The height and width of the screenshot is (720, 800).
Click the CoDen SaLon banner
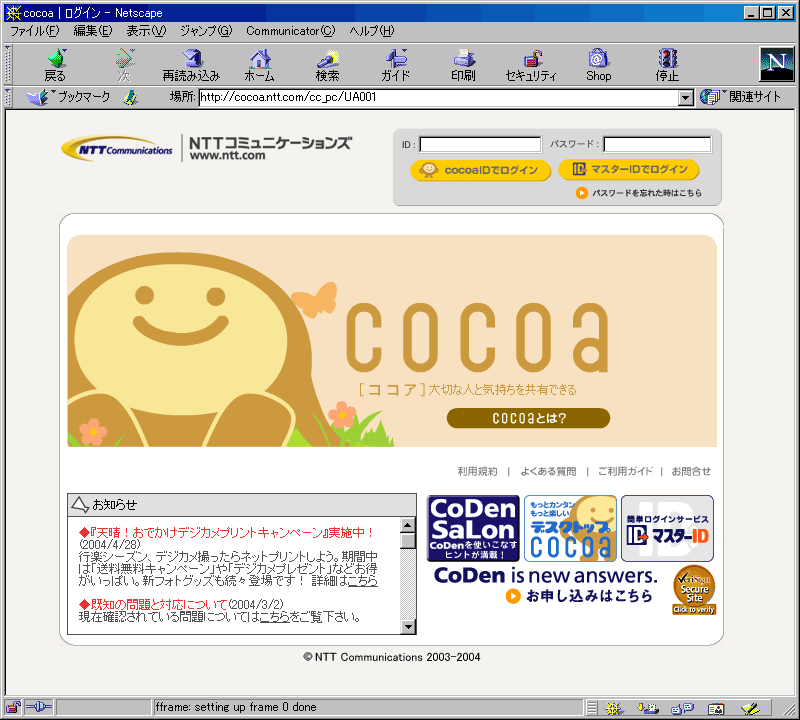pos(473,528)
